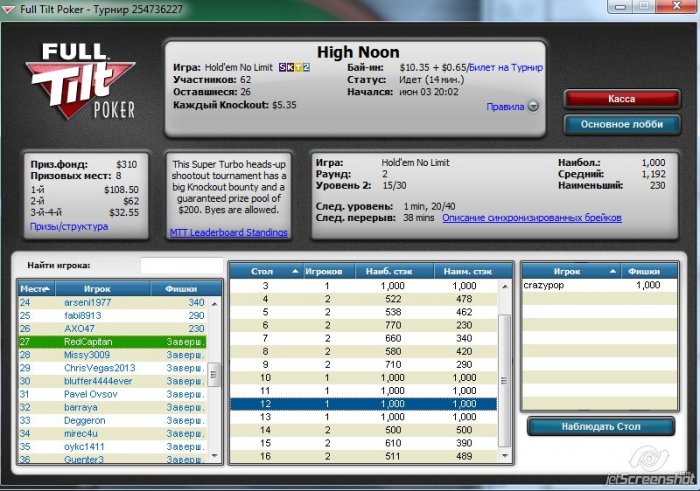Select table 9 row
Viewport: 700px width, 491px height.
click(x=364, y=365)
